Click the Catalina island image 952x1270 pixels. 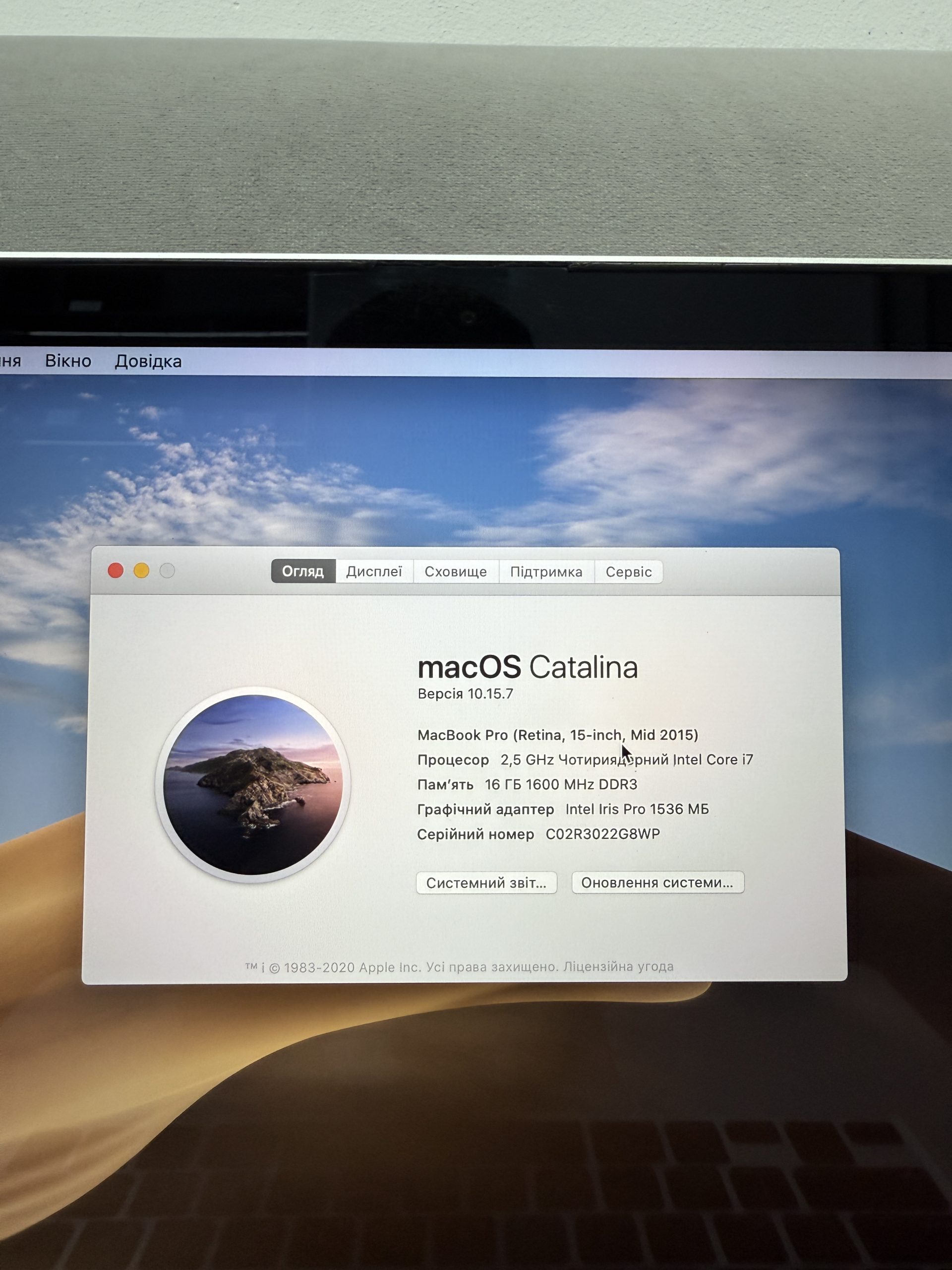coord(253,784)
